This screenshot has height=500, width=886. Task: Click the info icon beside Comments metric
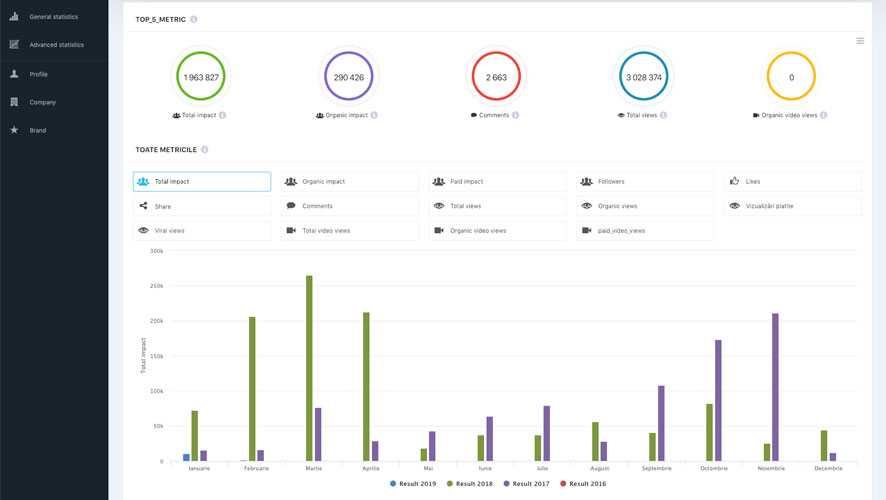(x=515, y=115)
